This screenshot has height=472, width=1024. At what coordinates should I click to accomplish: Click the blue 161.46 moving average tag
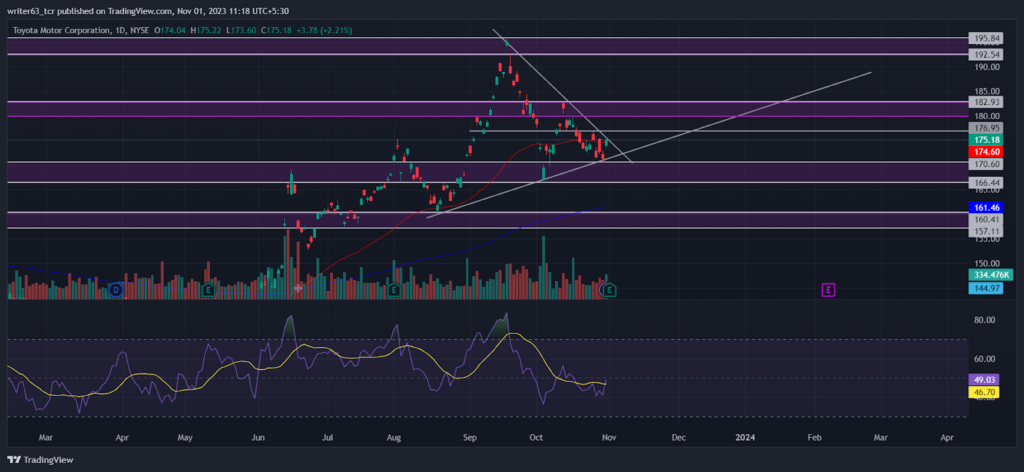point(986,208)
